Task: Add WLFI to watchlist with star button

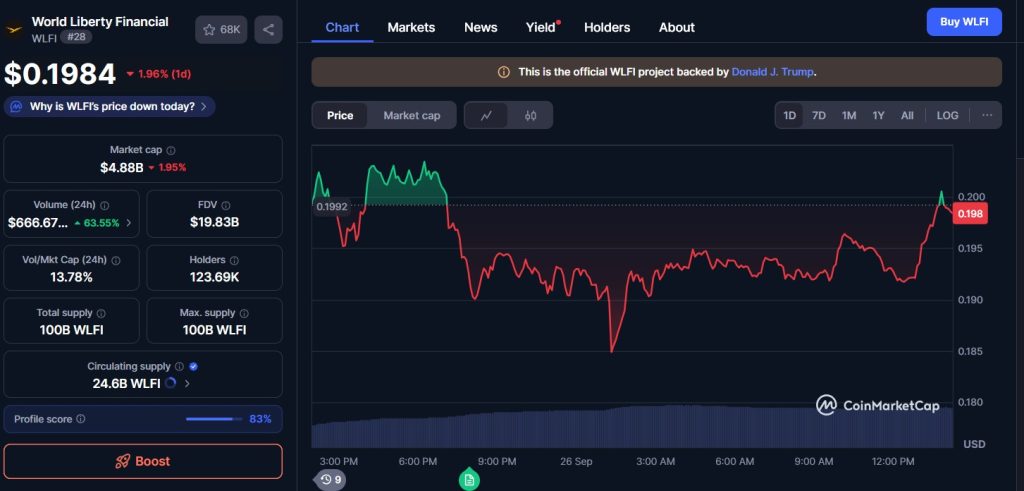Action: click(x=221, y=30)
